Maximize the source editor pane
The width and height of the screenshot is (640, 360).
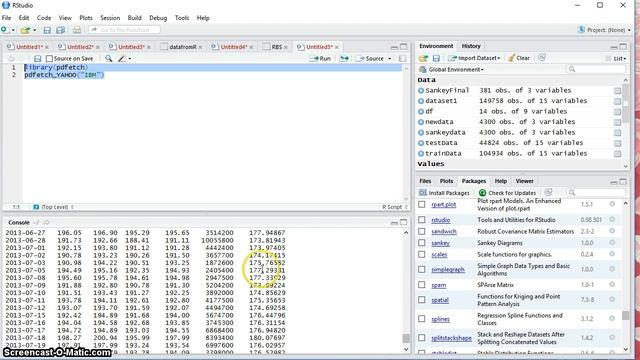(404, 47)
